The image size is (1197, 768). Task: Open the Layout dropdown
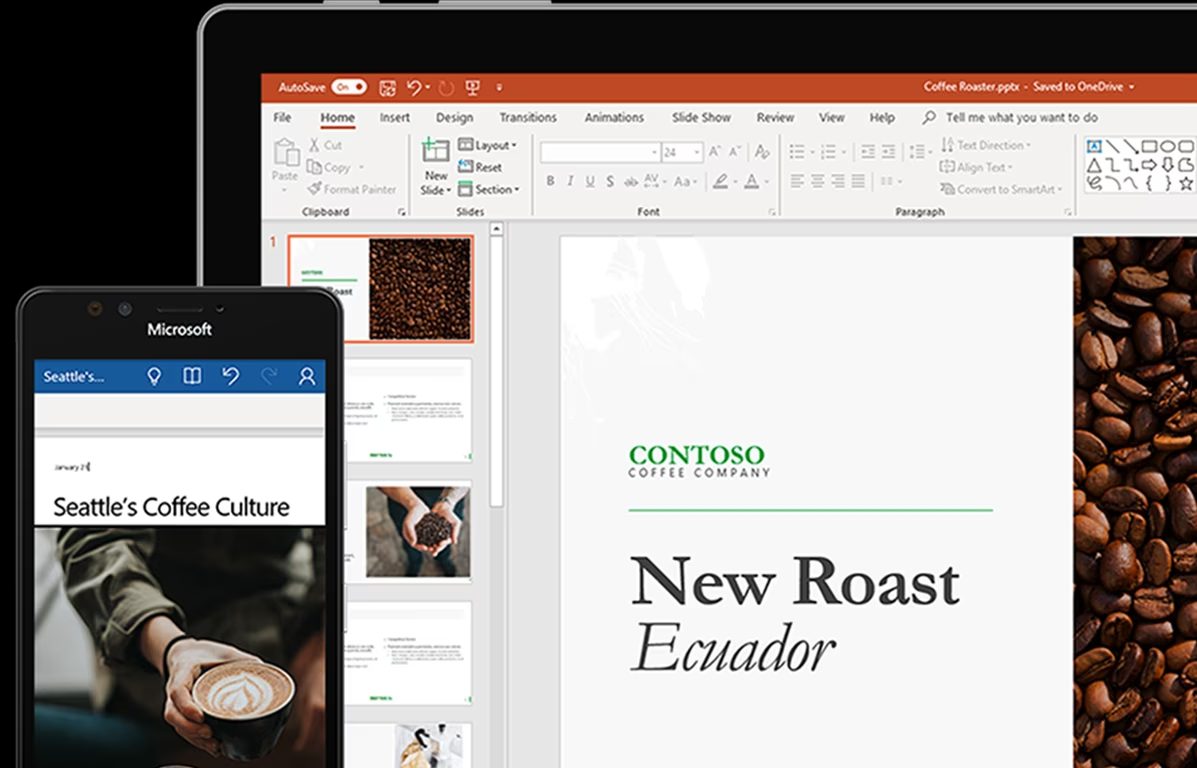click(x=487, y=145)
